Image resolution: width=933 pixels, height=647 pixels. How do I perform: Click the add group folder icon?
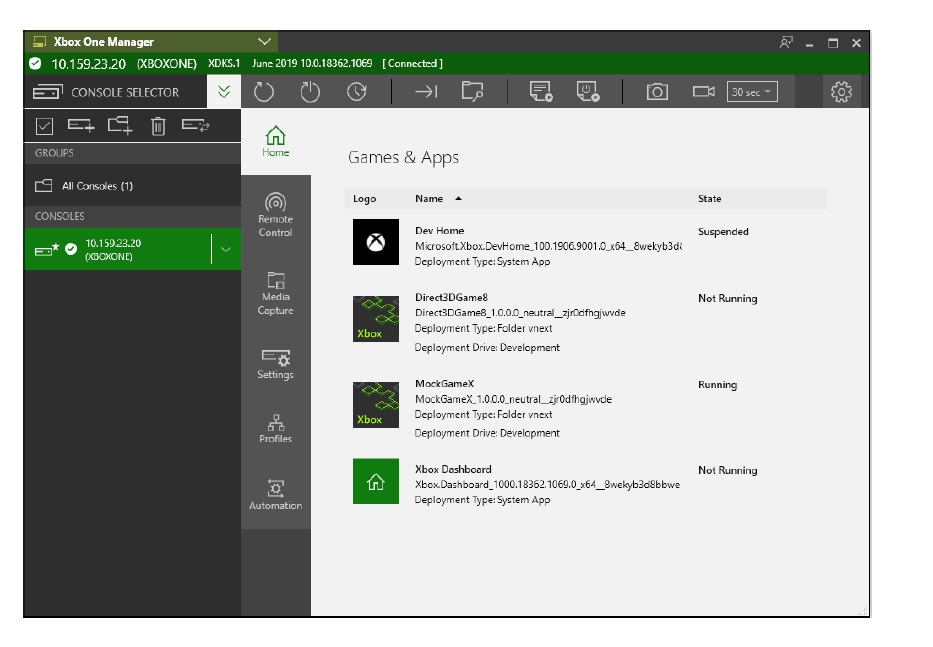(x=120, y=125)
